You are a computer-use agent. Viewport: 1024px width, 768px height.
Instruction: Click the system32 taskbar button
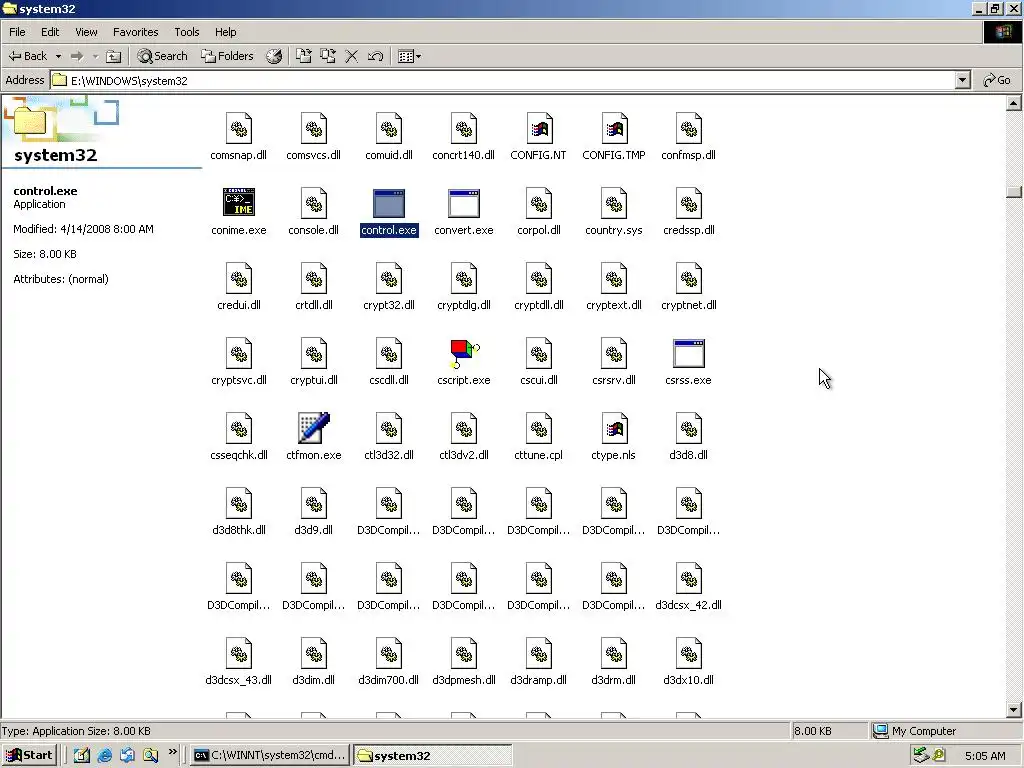click(x=432, y=756)
